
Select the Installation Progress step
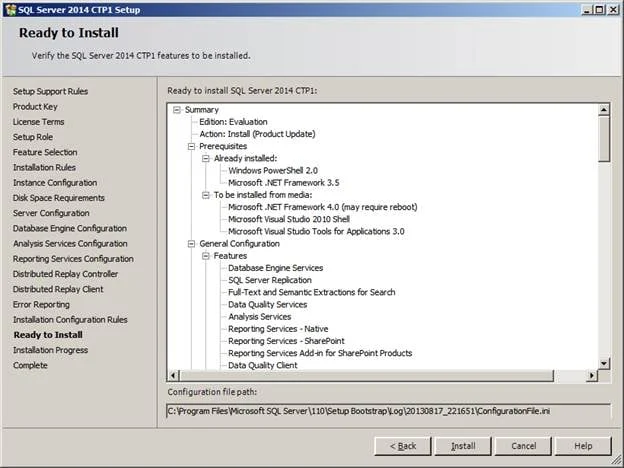(x=50, y=350)
